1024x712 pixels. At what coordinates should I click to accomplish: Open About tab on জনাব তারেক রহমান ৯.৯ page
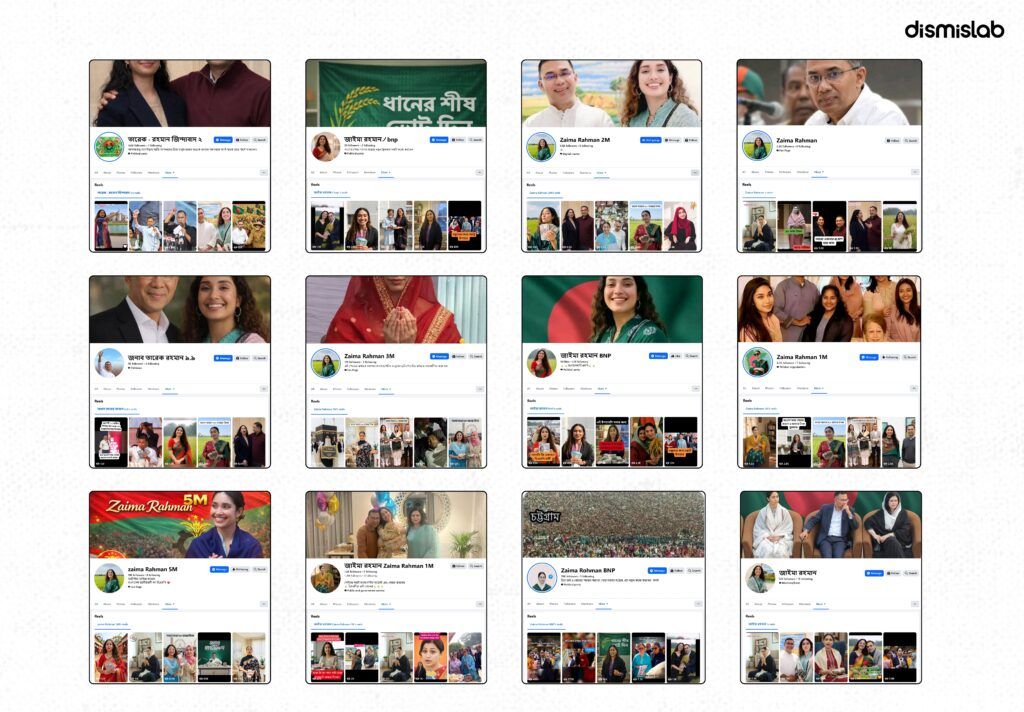point(107,389)
